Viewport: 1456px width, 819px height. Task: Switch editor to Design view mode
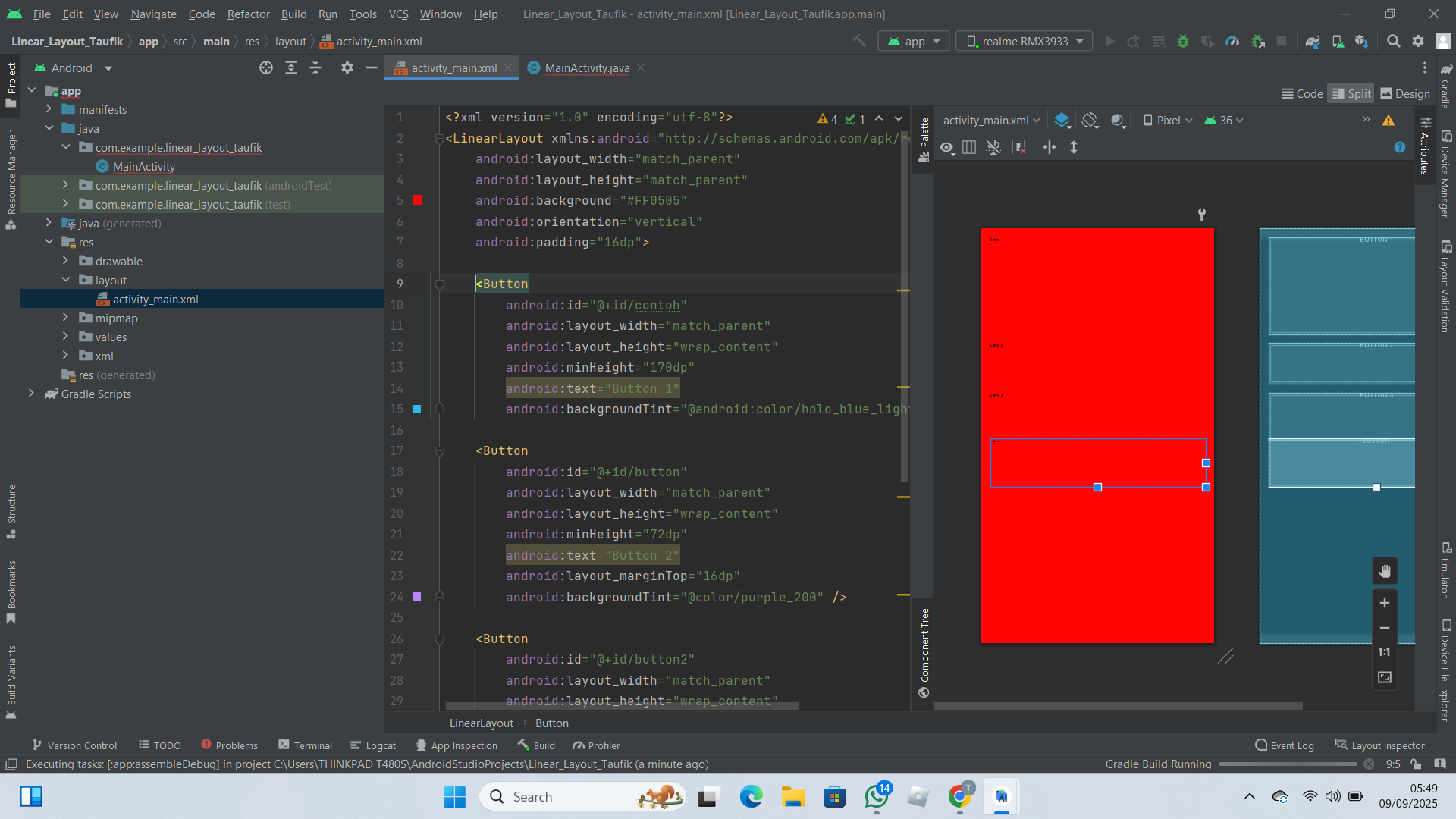coord(1405,93)
